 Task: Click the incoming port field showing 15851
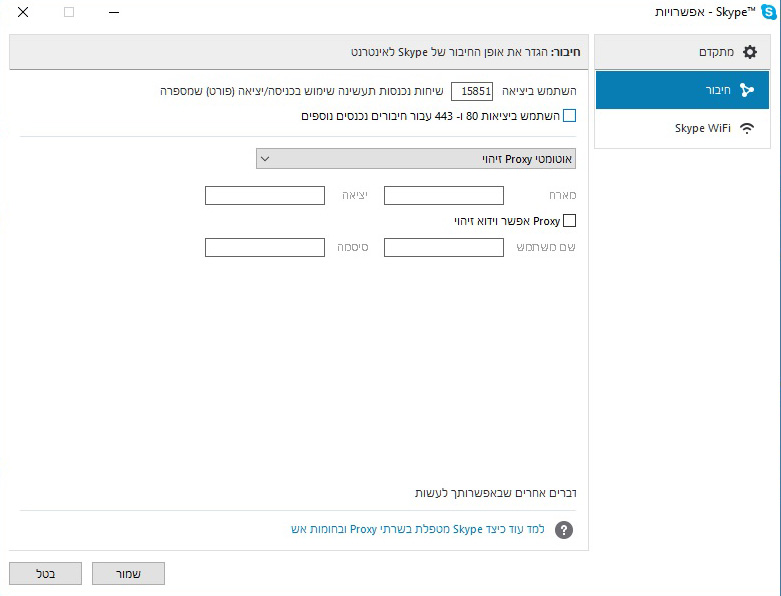tap(472, 91)
